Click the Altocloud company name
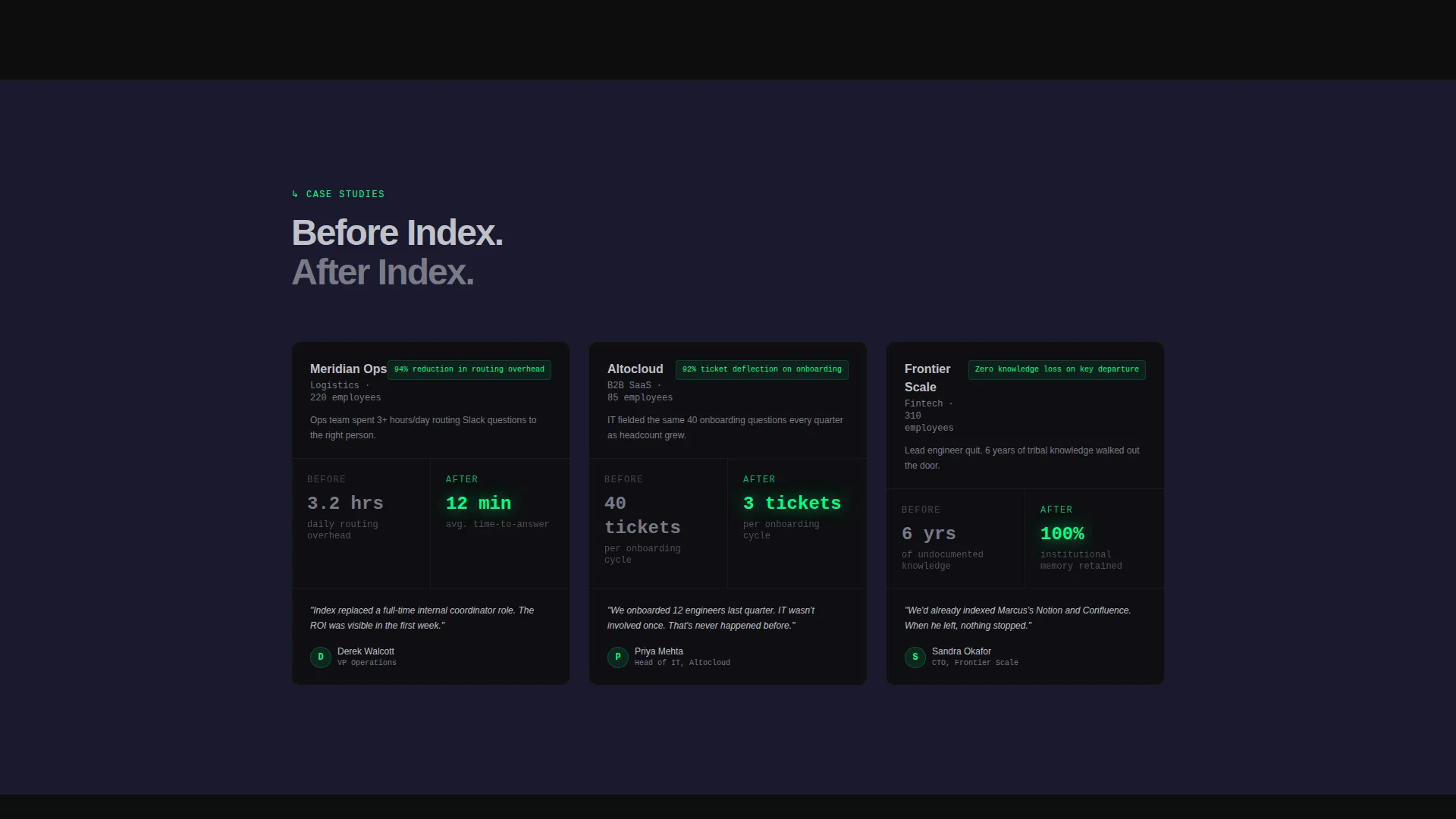 tap(635, 369)
